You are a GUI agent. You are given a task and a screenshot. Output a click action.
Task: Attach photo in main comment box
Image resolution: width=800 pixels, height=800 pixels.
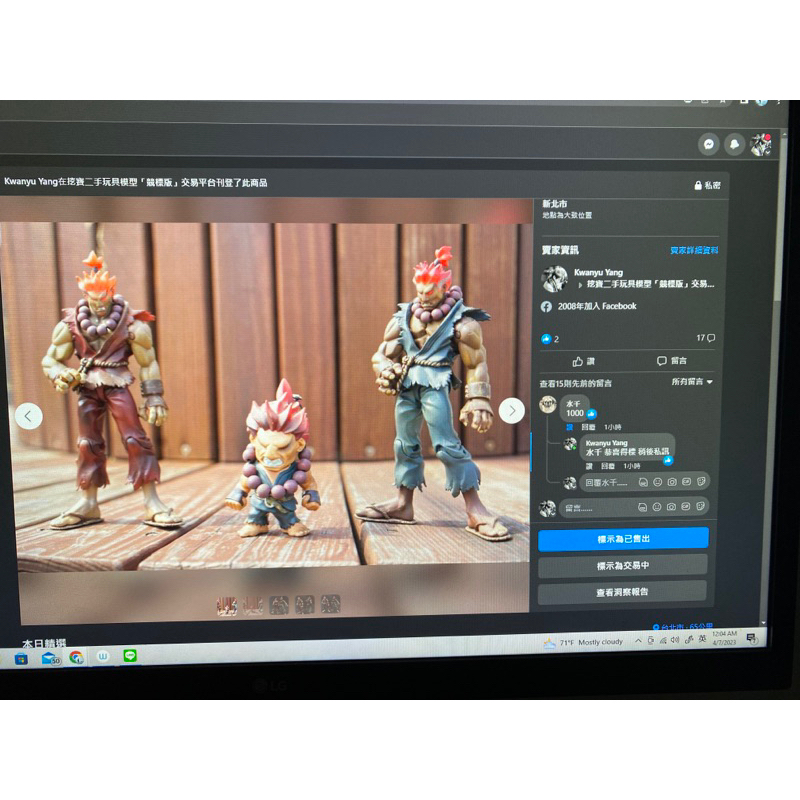tap(671, 507)
